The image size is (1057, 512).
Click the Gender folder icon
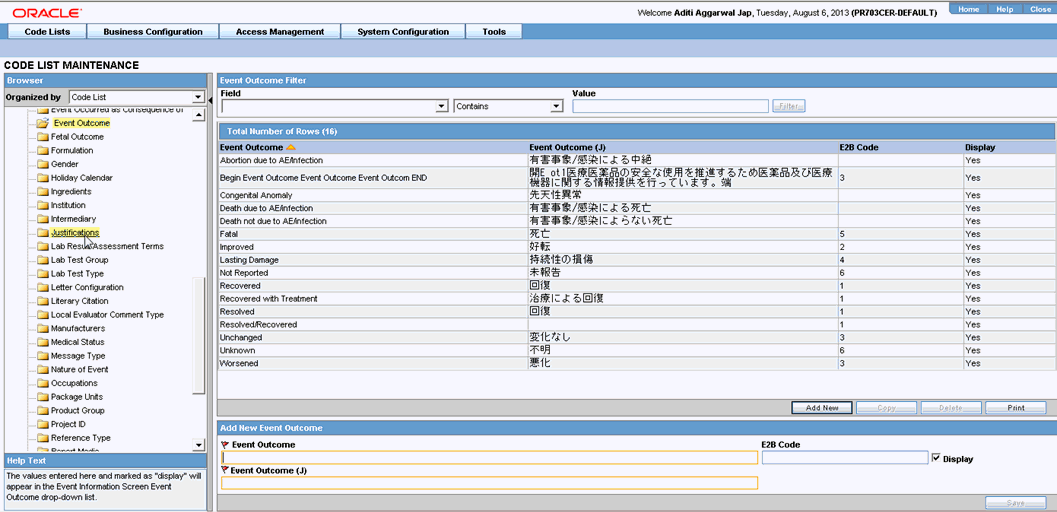(x=42, y=164)
